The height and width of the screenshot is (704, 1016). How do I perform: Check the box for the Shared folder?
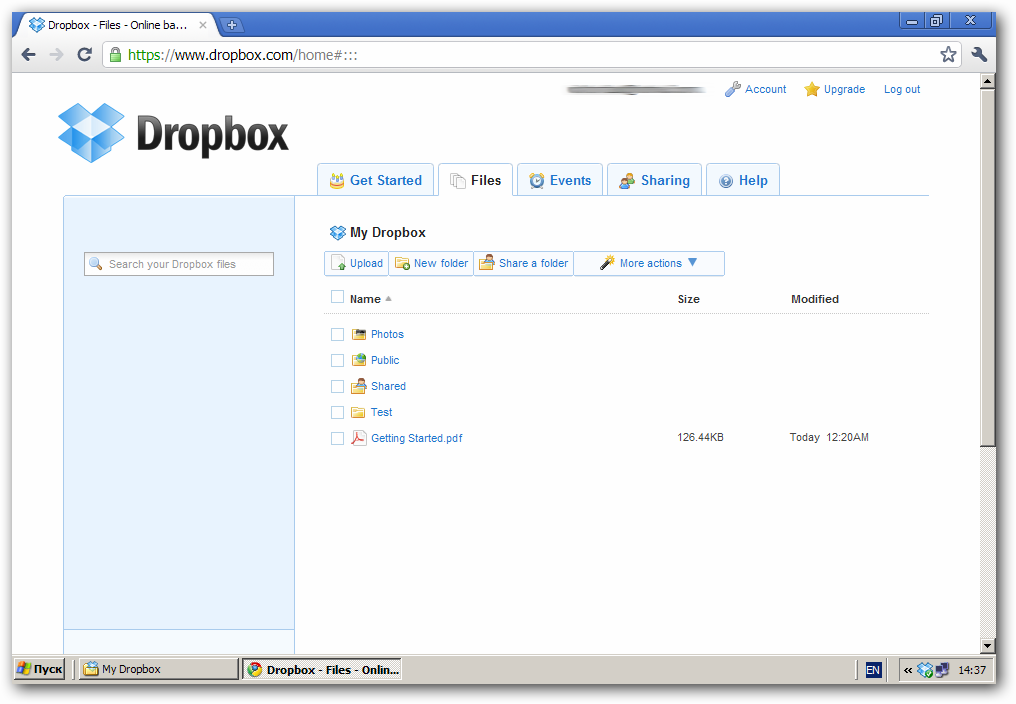coord(337,386)
